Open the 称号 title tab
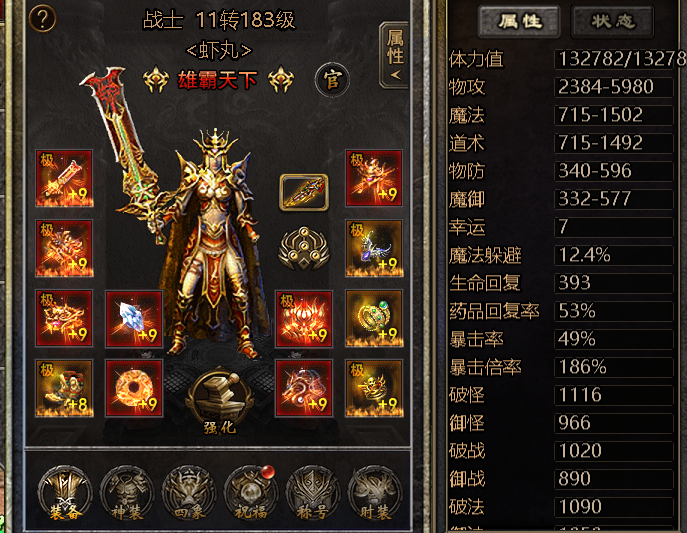The image size is (687, 533). coord(312,494)
